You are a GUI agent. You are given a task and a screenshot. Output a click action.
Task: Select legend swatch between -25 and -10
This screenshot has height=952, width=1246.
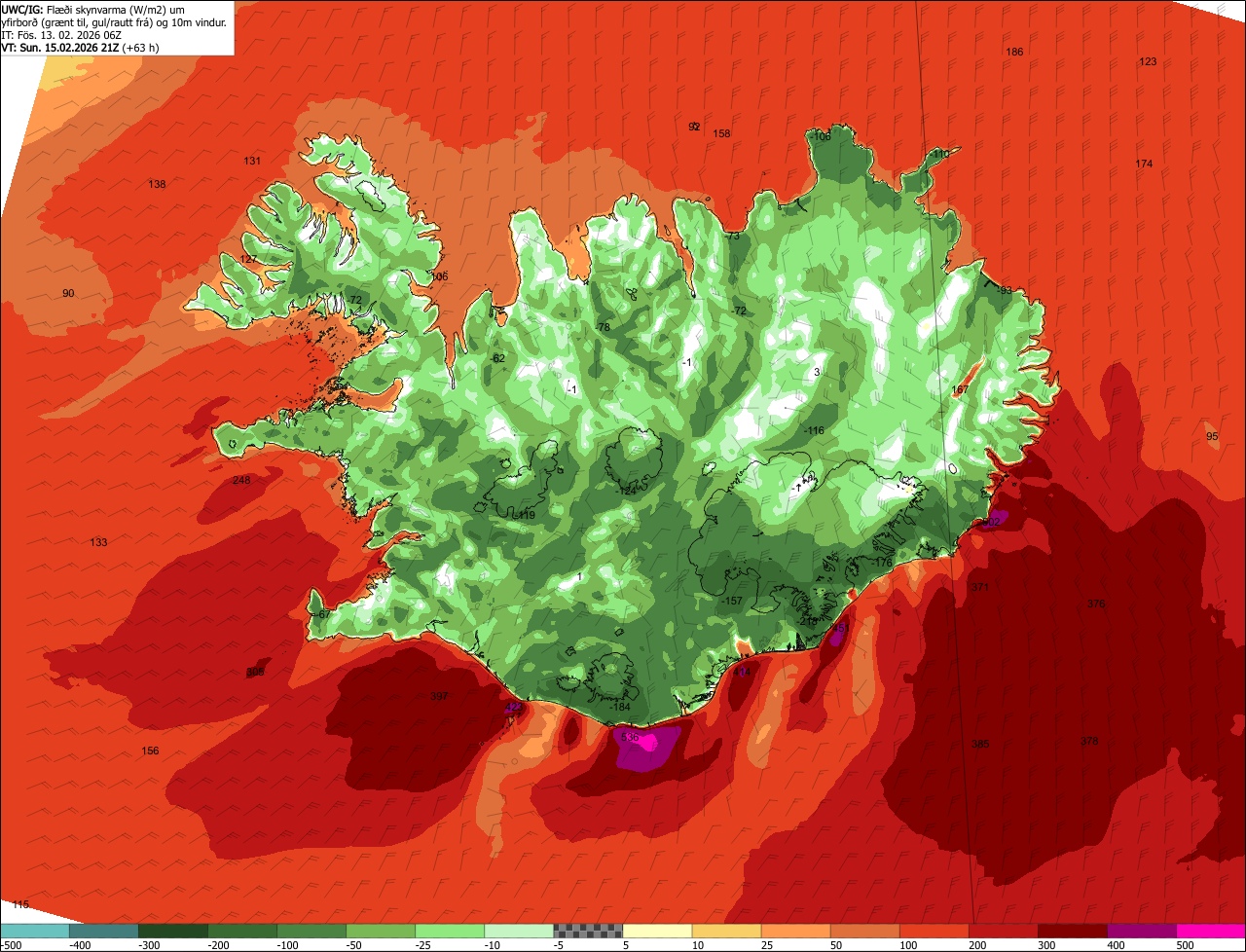pos(450,931)
